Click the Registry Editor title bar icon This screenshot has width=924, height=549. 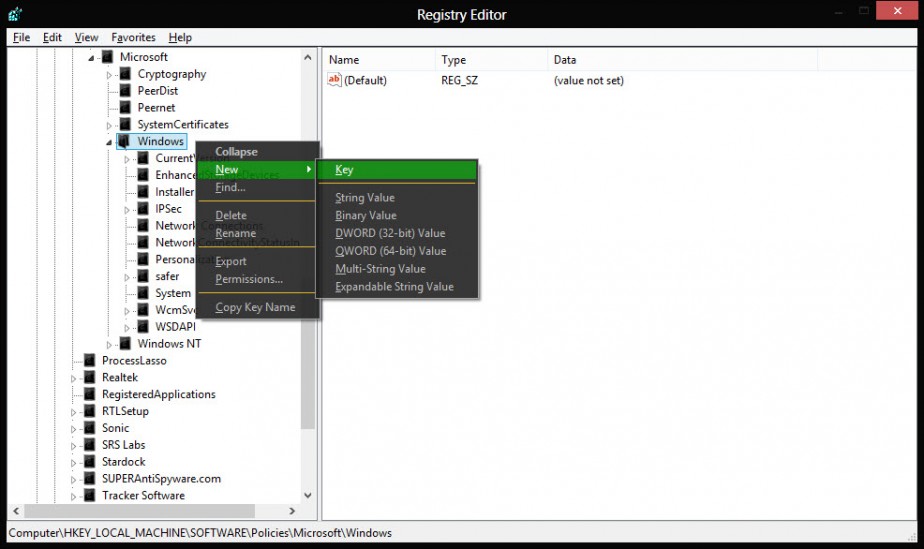point(15,13)
